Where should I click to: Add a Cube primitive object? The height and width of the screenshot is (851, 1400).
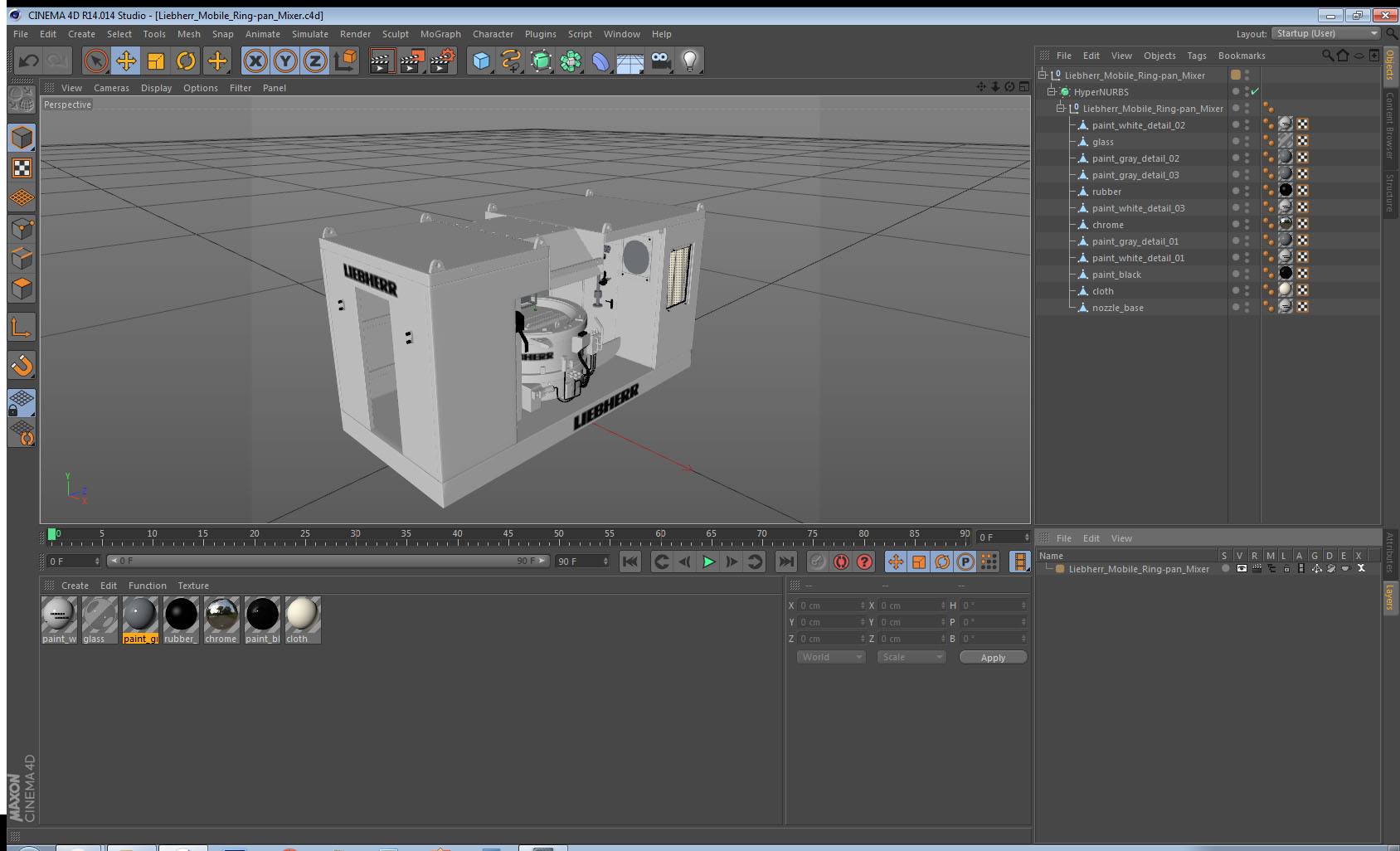pyautogui.click(x=481, y=61)
